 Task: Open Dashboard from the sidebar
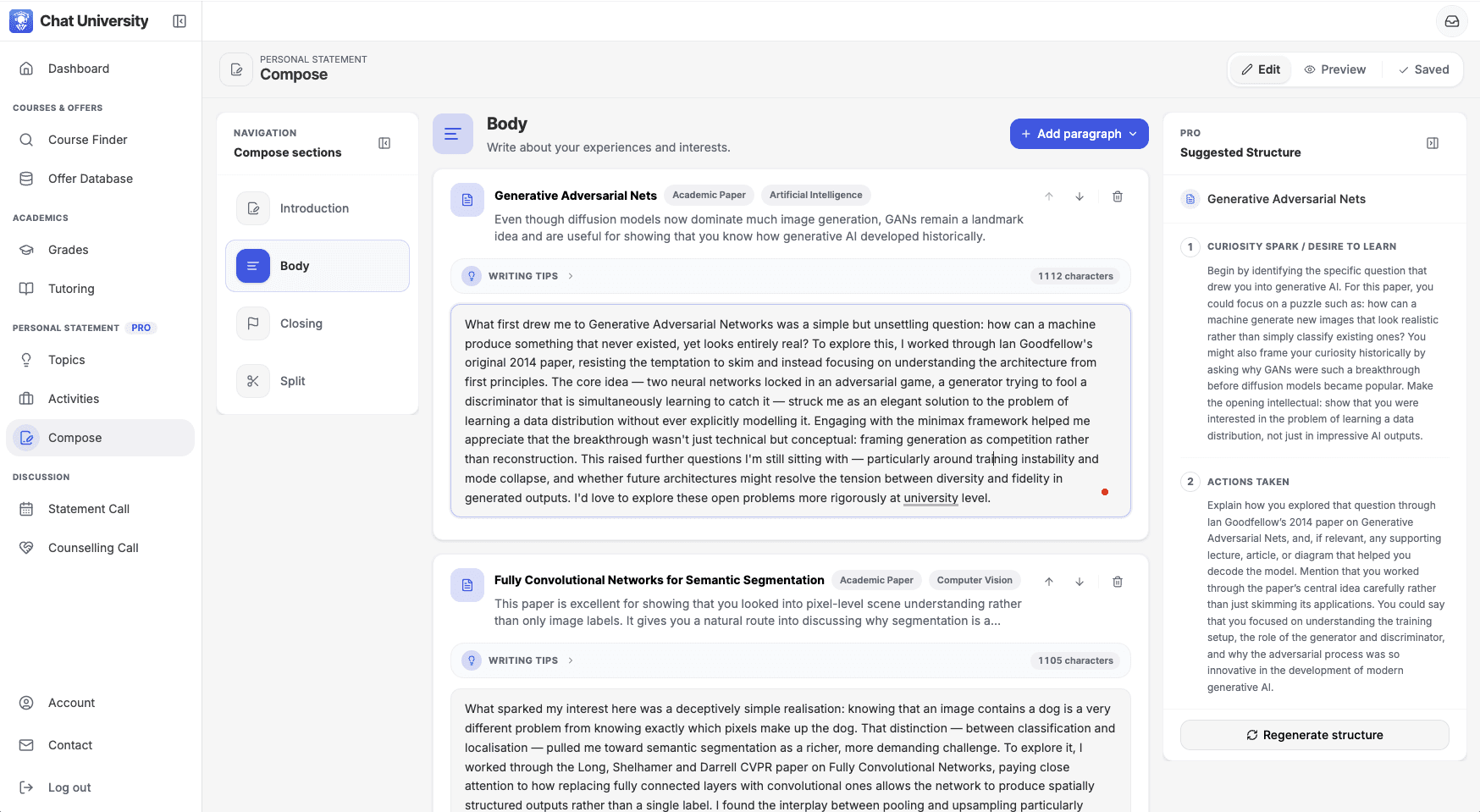(101, 69)
